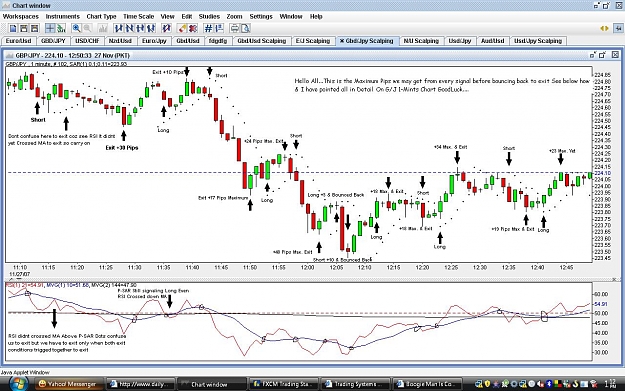
Task: Click the yellow left-right arrows icon
Action: click(604, 28)
